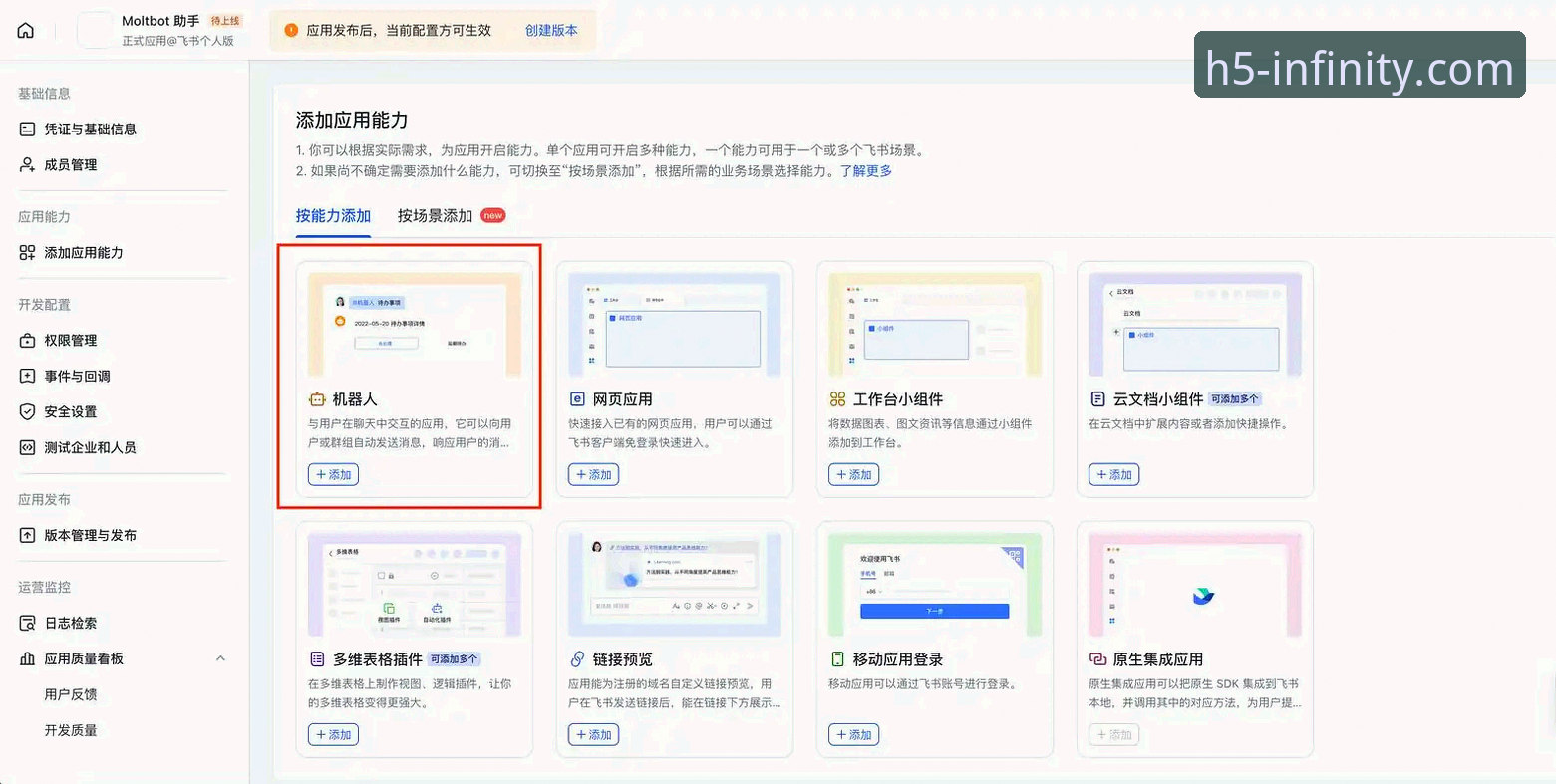Click the Moltbot app avatar thumbnail

[96, 30]
